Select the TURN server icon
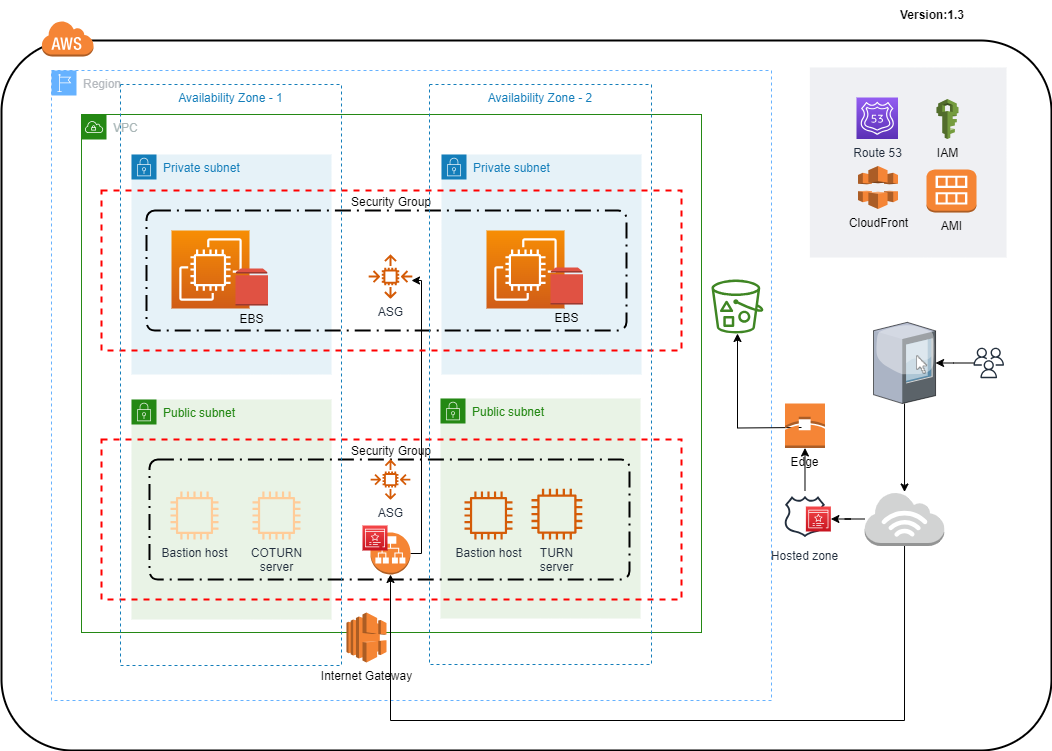This screenshot has height=751, width=1052. (557, 514)
